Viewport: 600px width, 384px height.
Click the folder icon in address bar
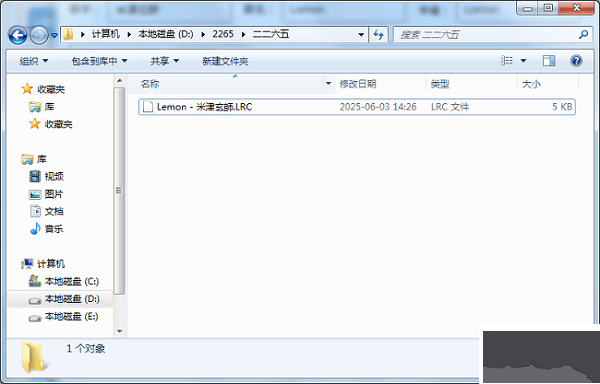[x=68, y=34]
